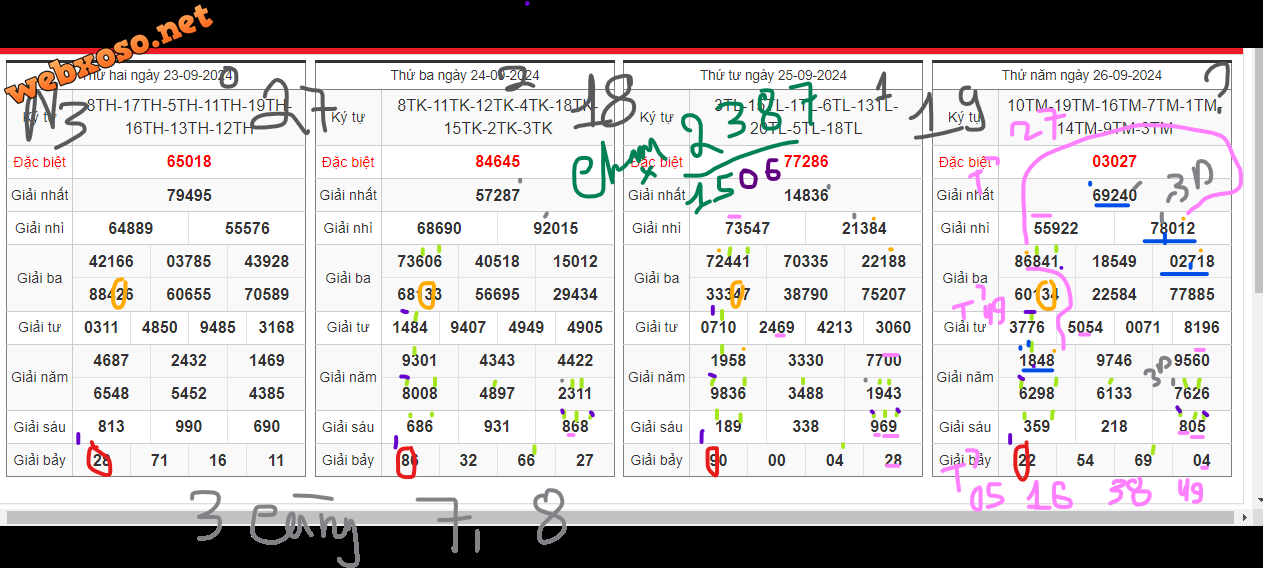Image resolution: width=1263 pixels, height=568 pixels.
Task: Open the Thứ ba ngày 24-09-2024 header
Action: pos(464,75)
